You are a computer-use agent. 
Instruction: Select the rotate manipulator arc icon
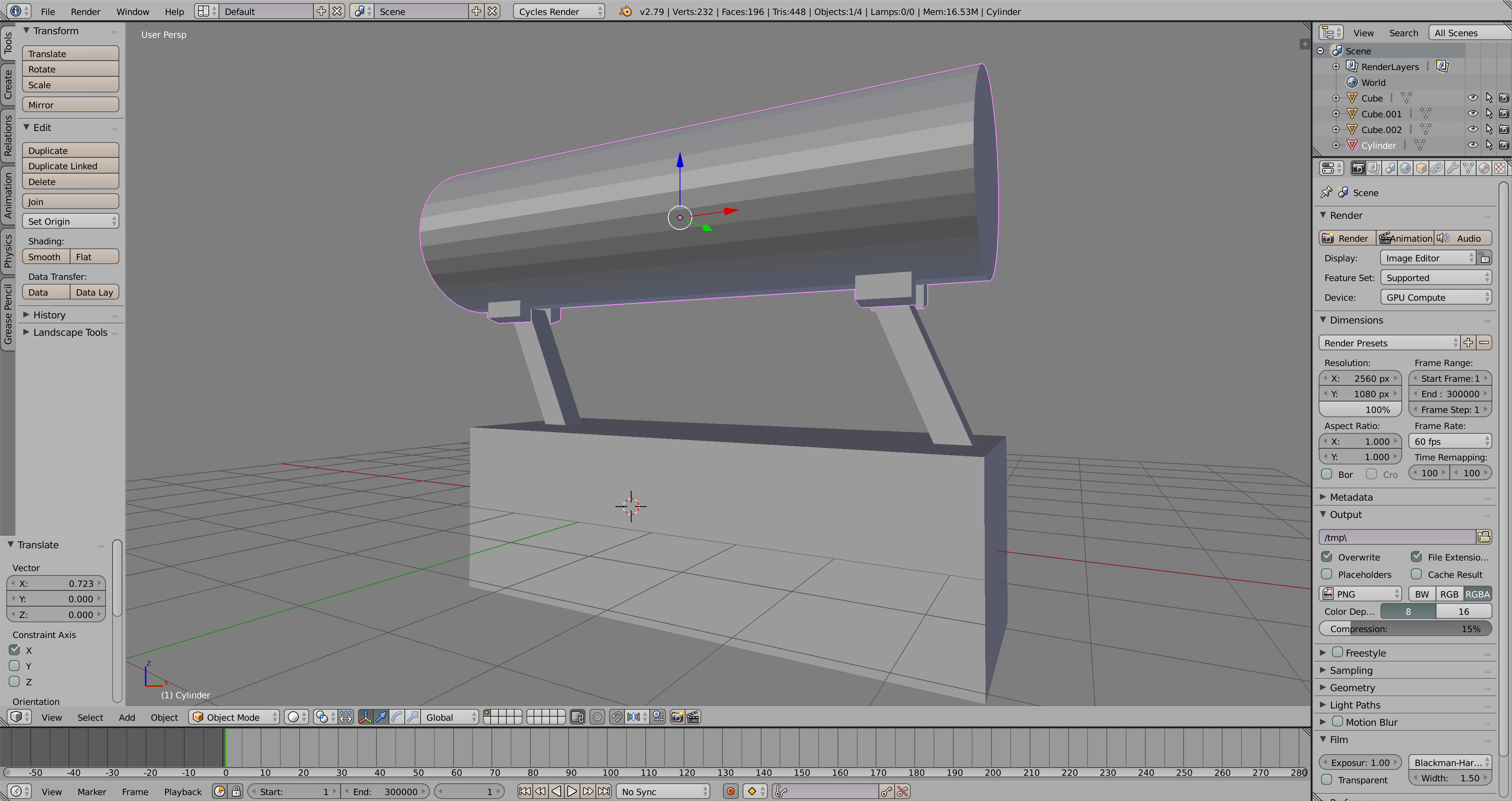tap(397, 717)
